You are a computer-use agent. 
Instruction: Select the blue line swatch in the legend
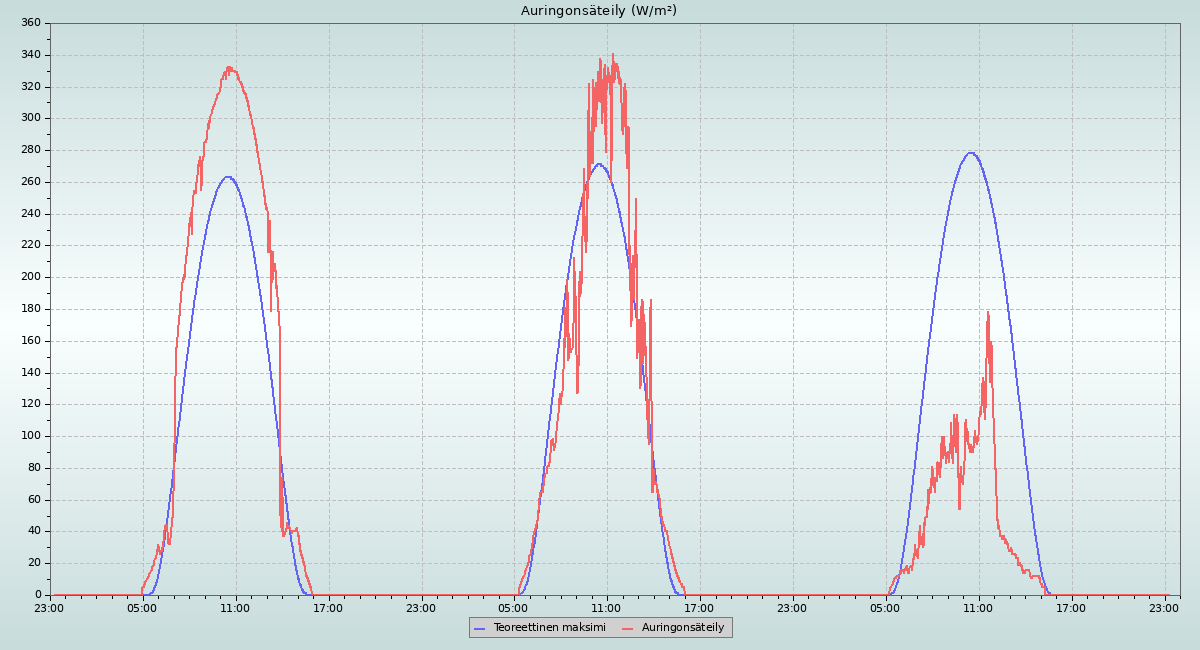[480, 628]
